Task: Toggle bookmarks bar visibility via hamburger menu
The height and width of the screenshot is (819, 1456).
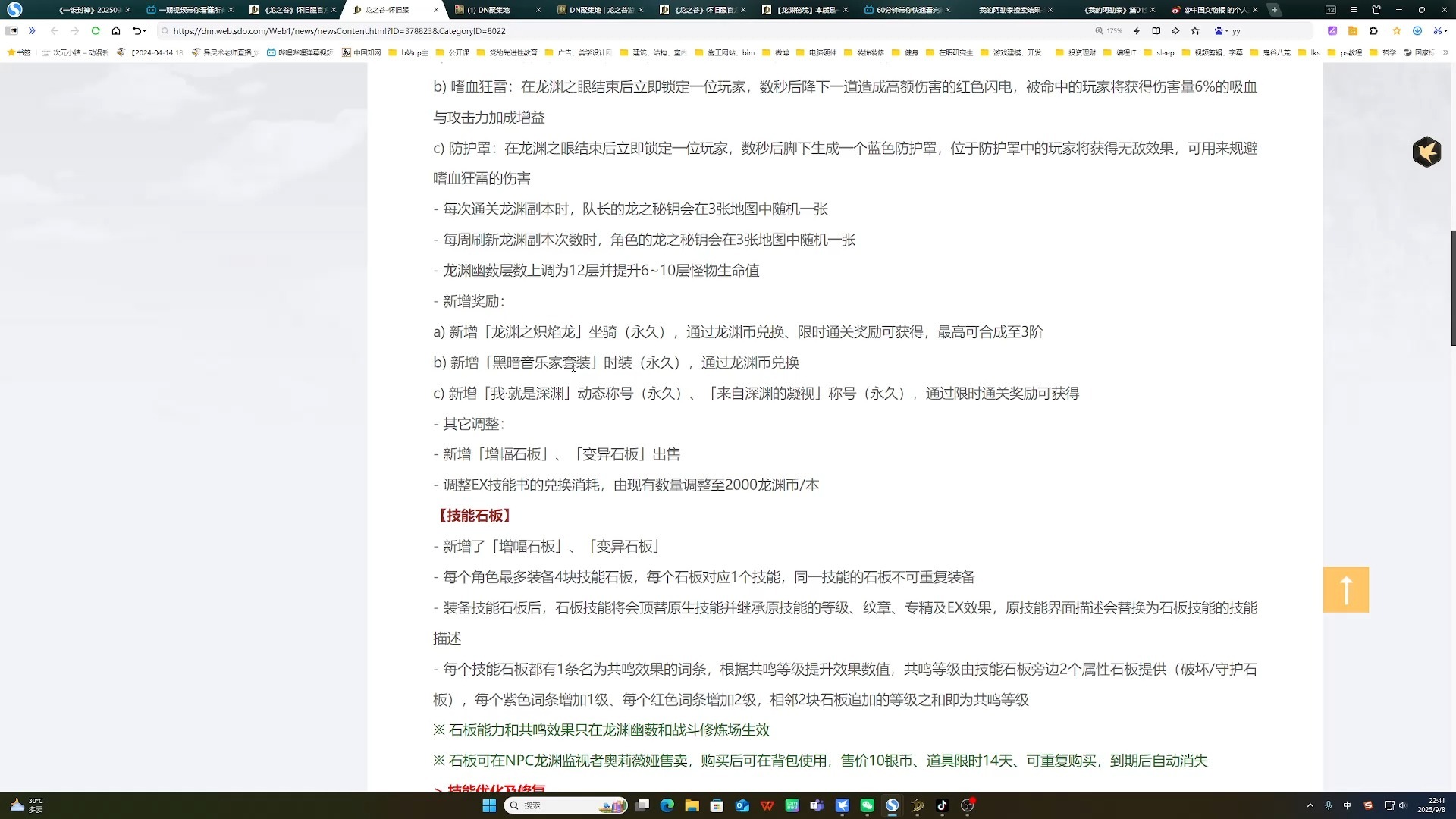Action: pyautogui.click(x=1354, y=10)
